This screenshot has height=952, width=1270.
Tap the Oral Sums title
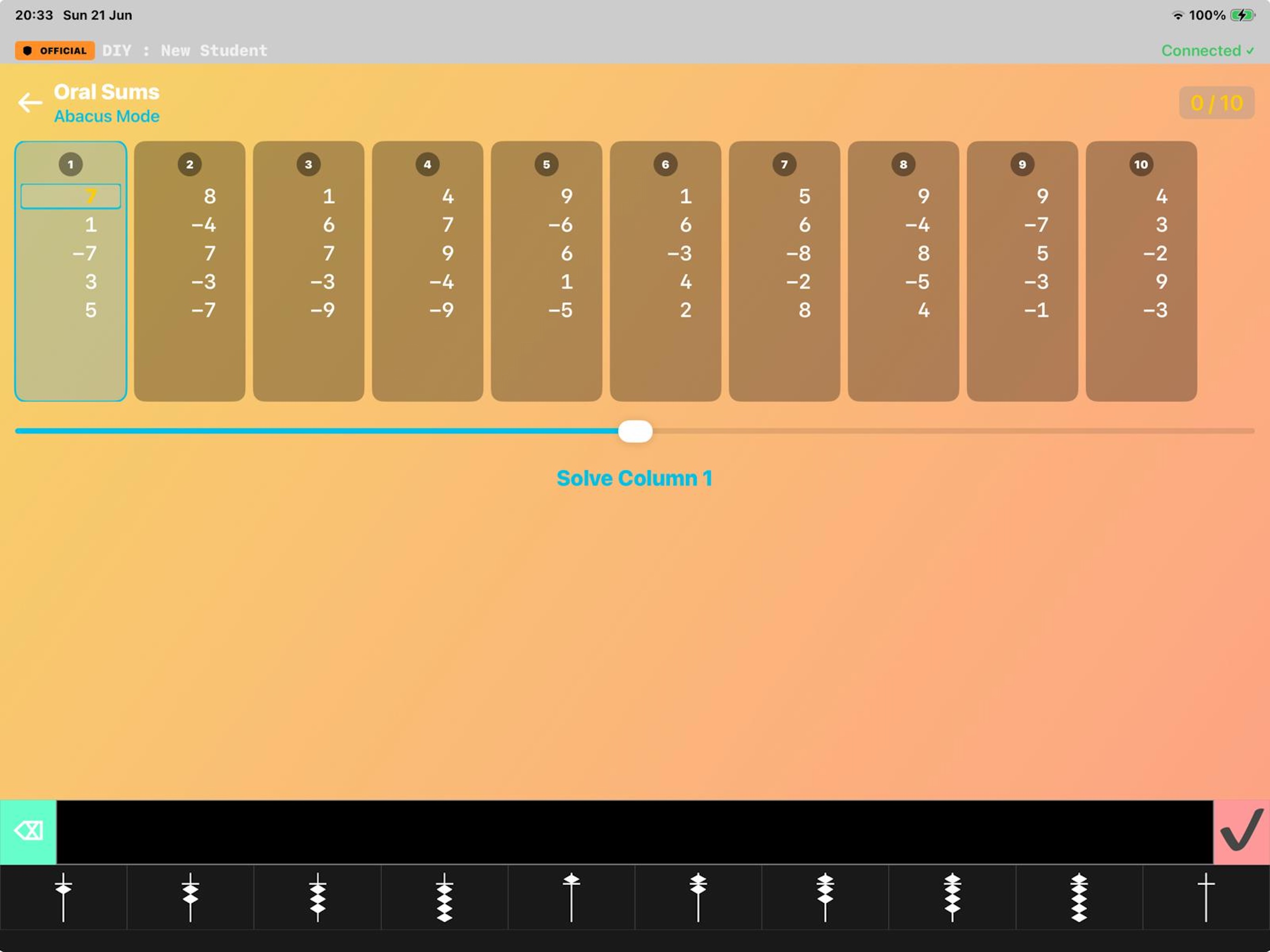click(x=107, y=92)
